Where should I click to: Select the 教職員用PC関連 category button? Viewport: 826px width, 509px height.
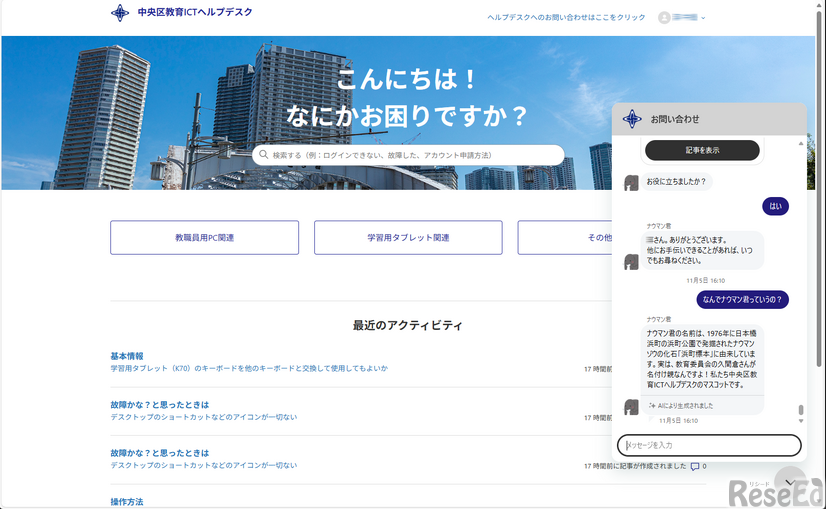(204, 238)
